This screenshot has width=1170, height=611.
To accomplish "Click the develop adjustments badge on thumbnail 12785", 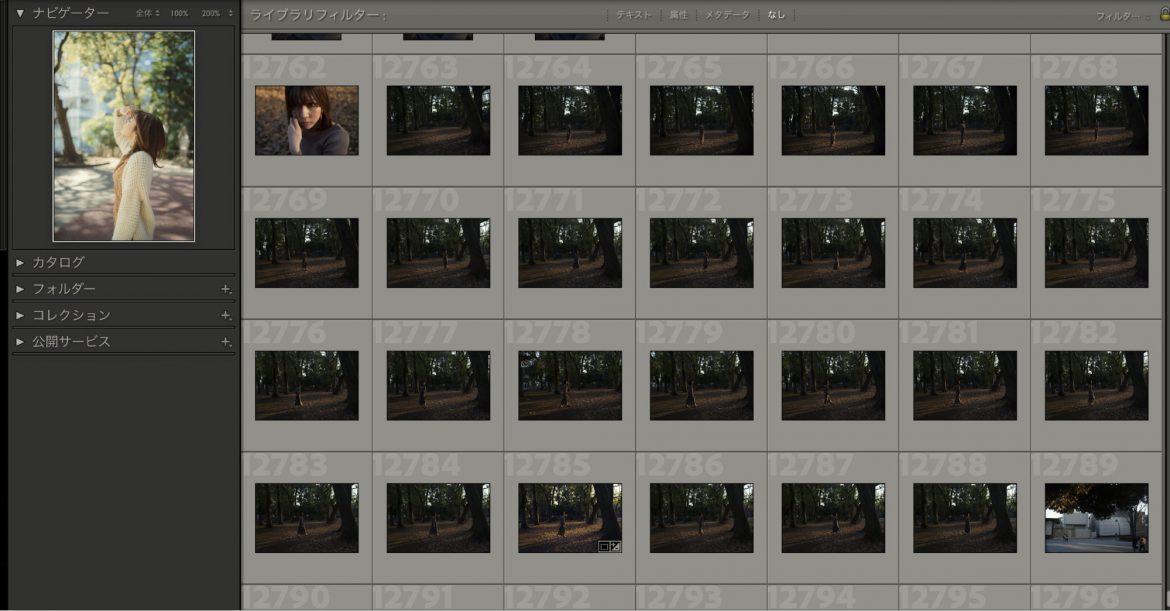I will pos(615,547).
